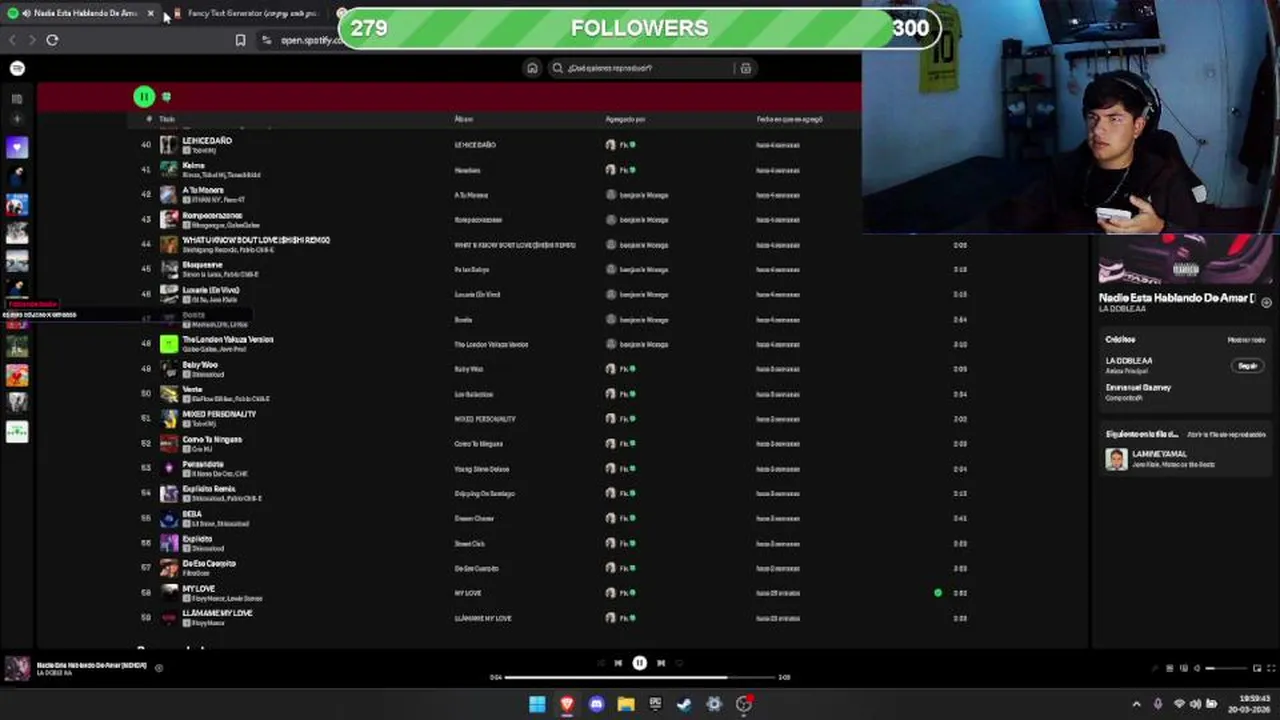Open credit artist Emmanuel Gazmey
The height and width of the screenshot is (720, 1280).
(x=1138, y=388)
